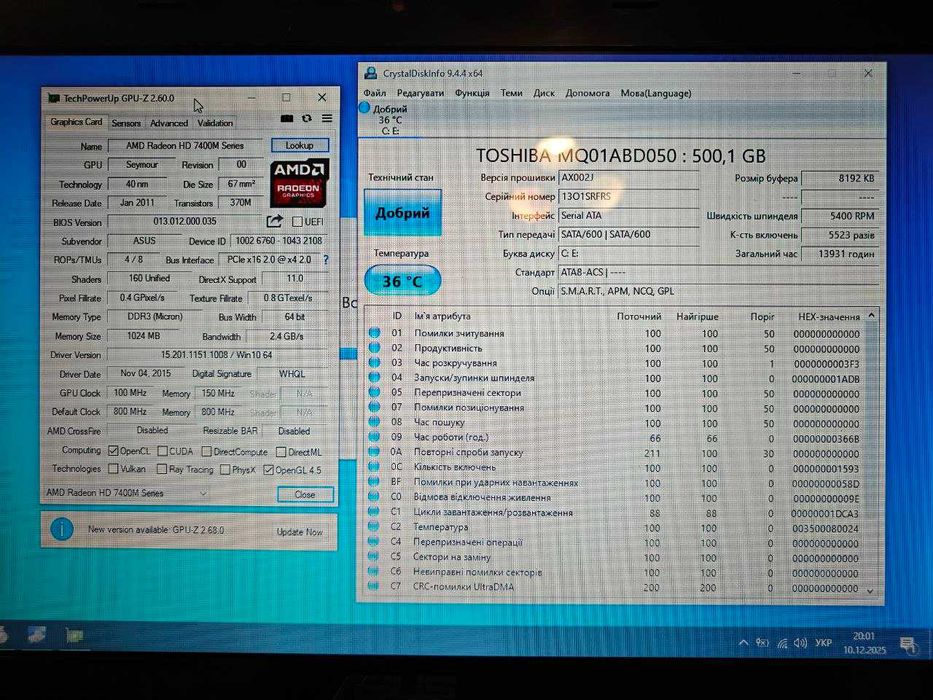Toggle the OpenGL 4.5 checkbox

pyautogui.click(x=268, y=470)
